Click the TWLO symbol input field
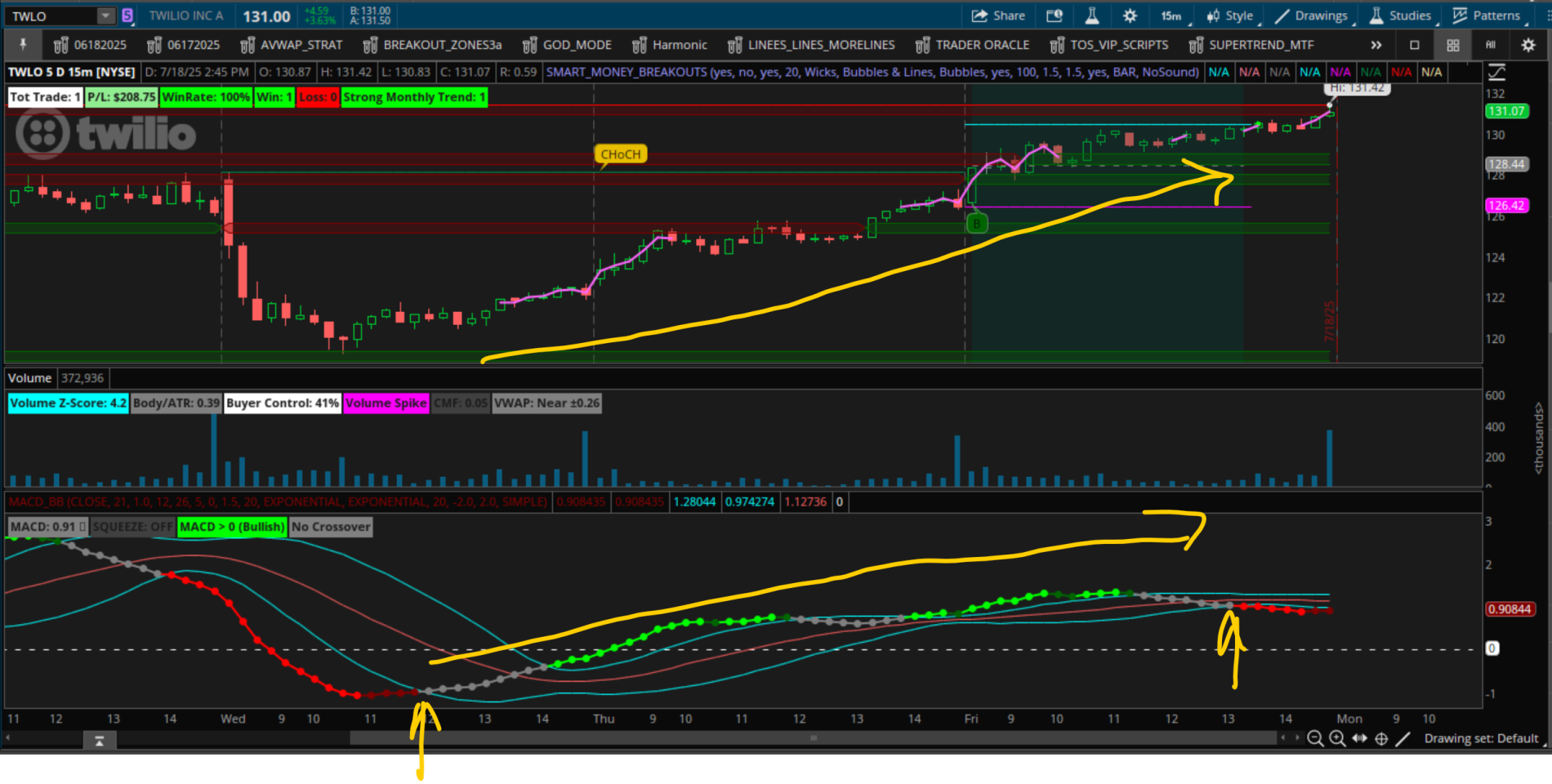1552x784 pixels. (x=52, y=16)
